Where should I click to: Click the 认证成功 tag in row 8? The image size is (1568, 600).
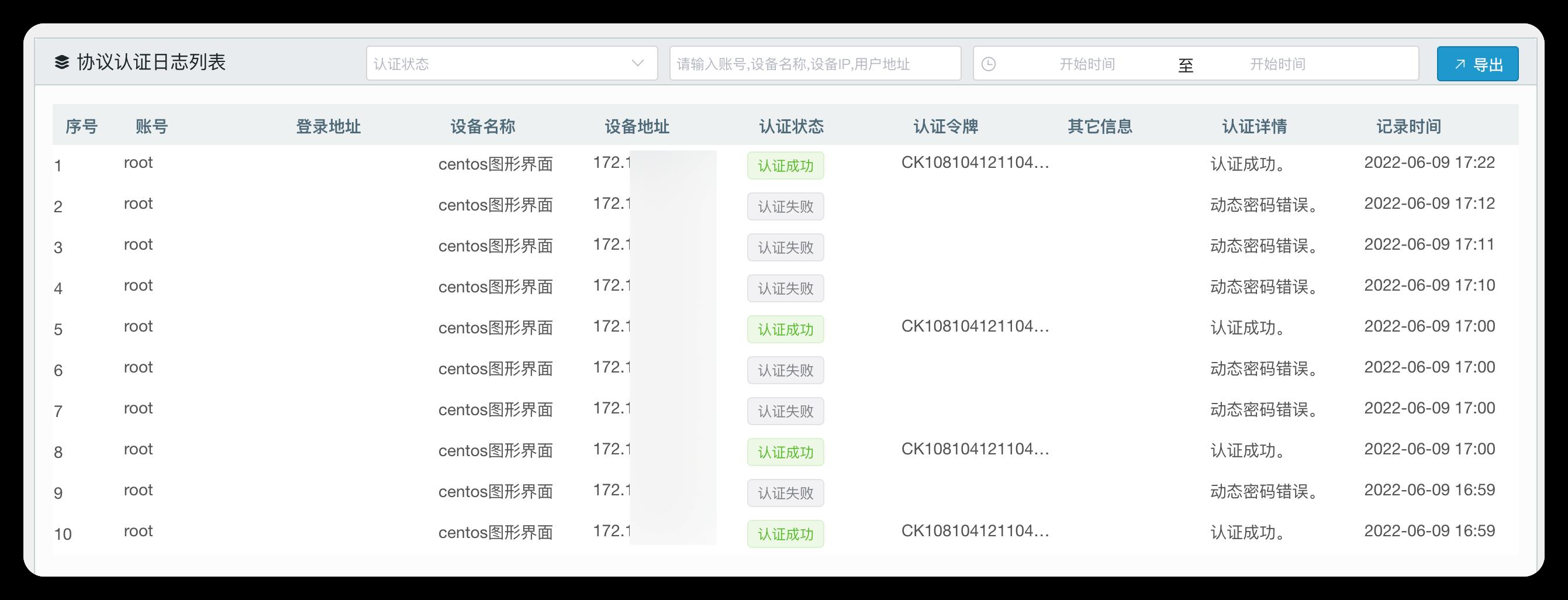tap(785, 452)
